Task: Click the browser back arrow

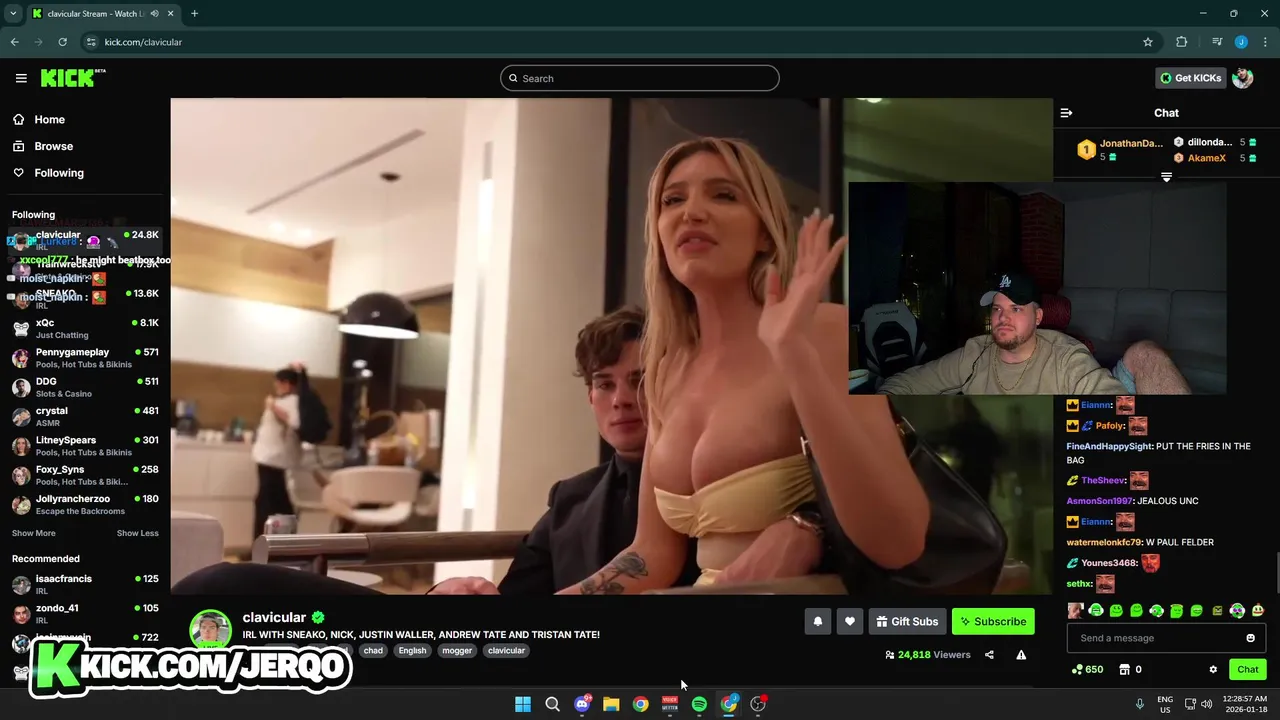Action: (x=14, y=42)
